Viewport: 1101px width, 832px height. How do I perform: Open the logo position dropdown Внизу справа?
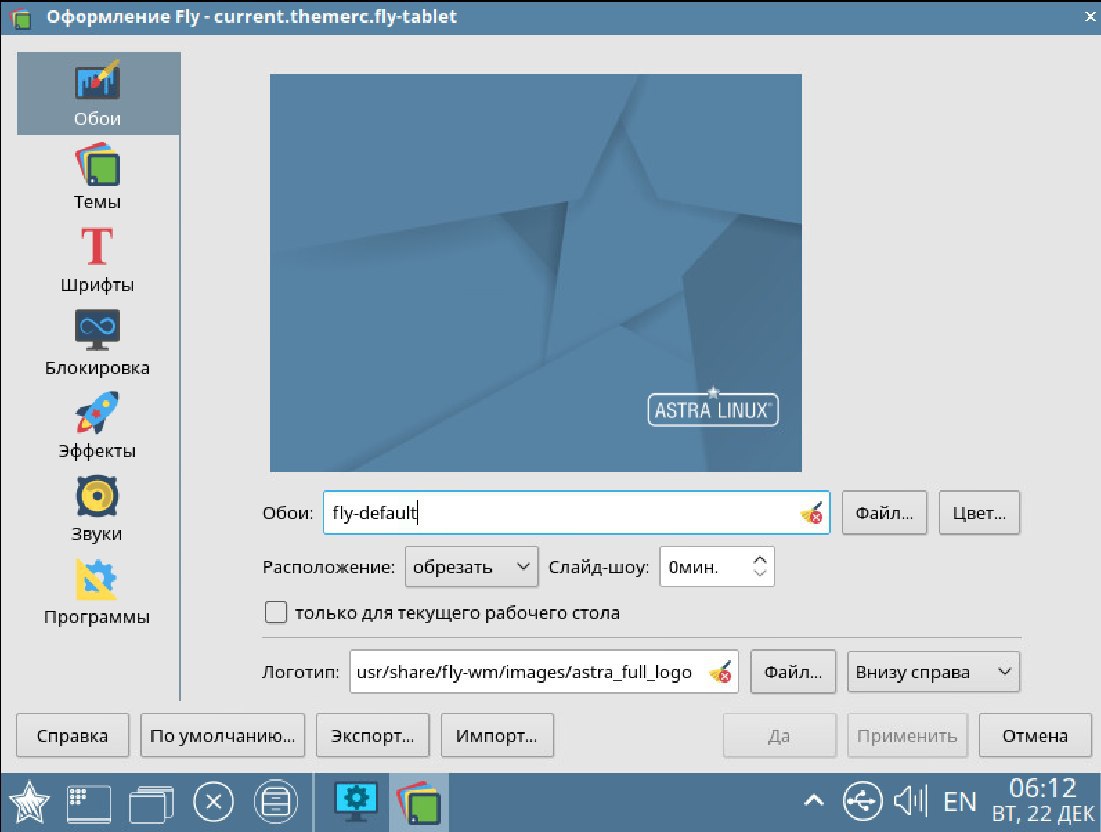pyautogui.click(x=933, y=672)
